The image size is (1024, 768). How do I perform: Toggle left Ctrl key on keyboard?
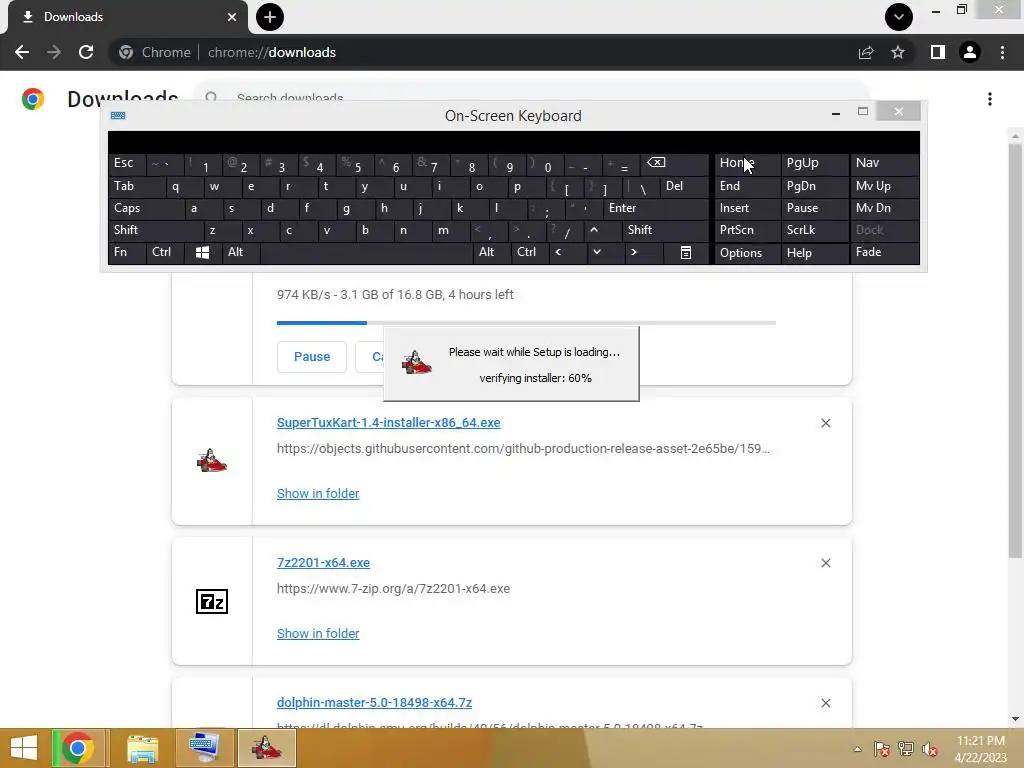pos(164,252)
